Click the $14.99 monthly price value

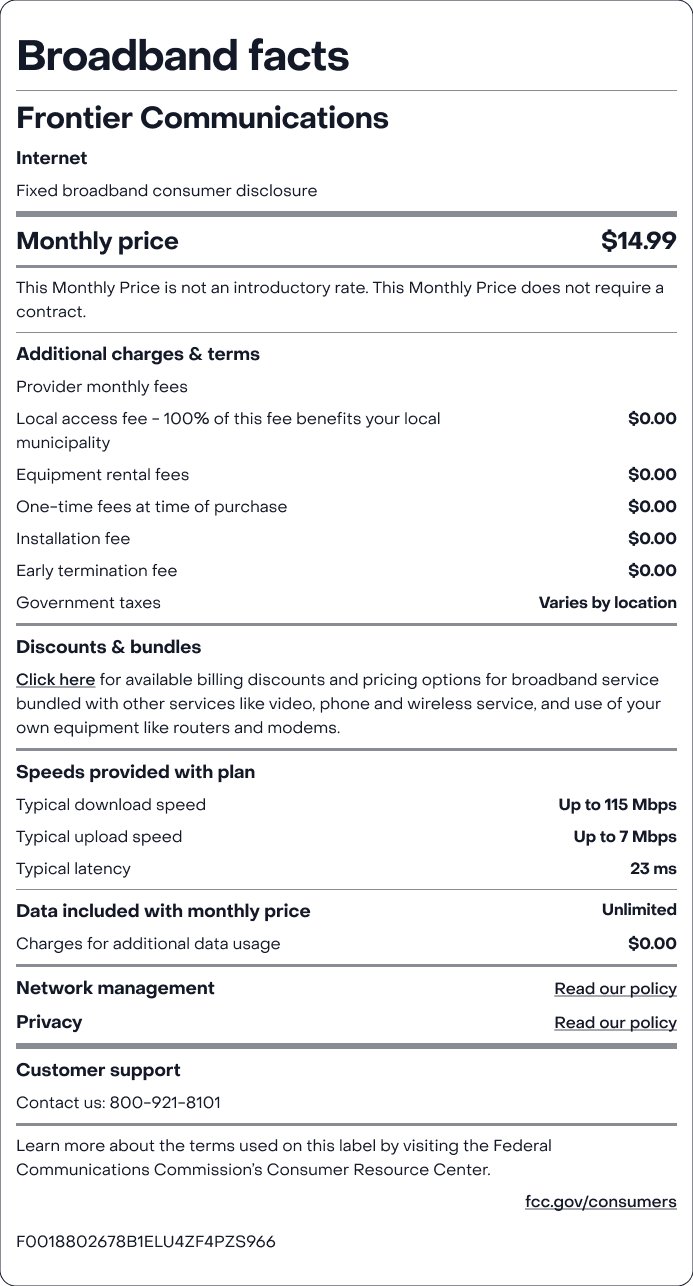pyautogui.click(x=638, y=241)
